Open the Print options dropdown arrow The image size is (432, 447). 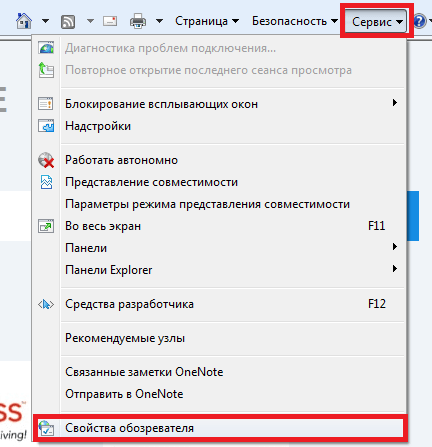pyautogui.click(x=160, y=21)
